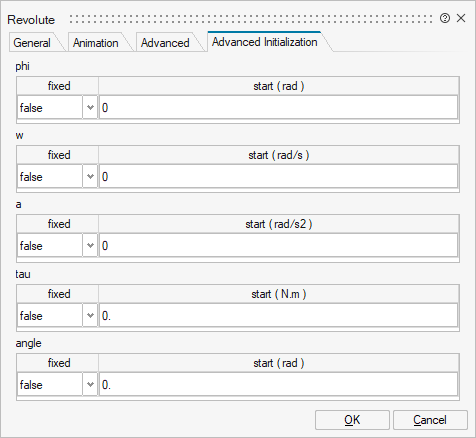Open the Advanced tab
Image resolution: width=476 pixels, height=438 pixels.
165,43
